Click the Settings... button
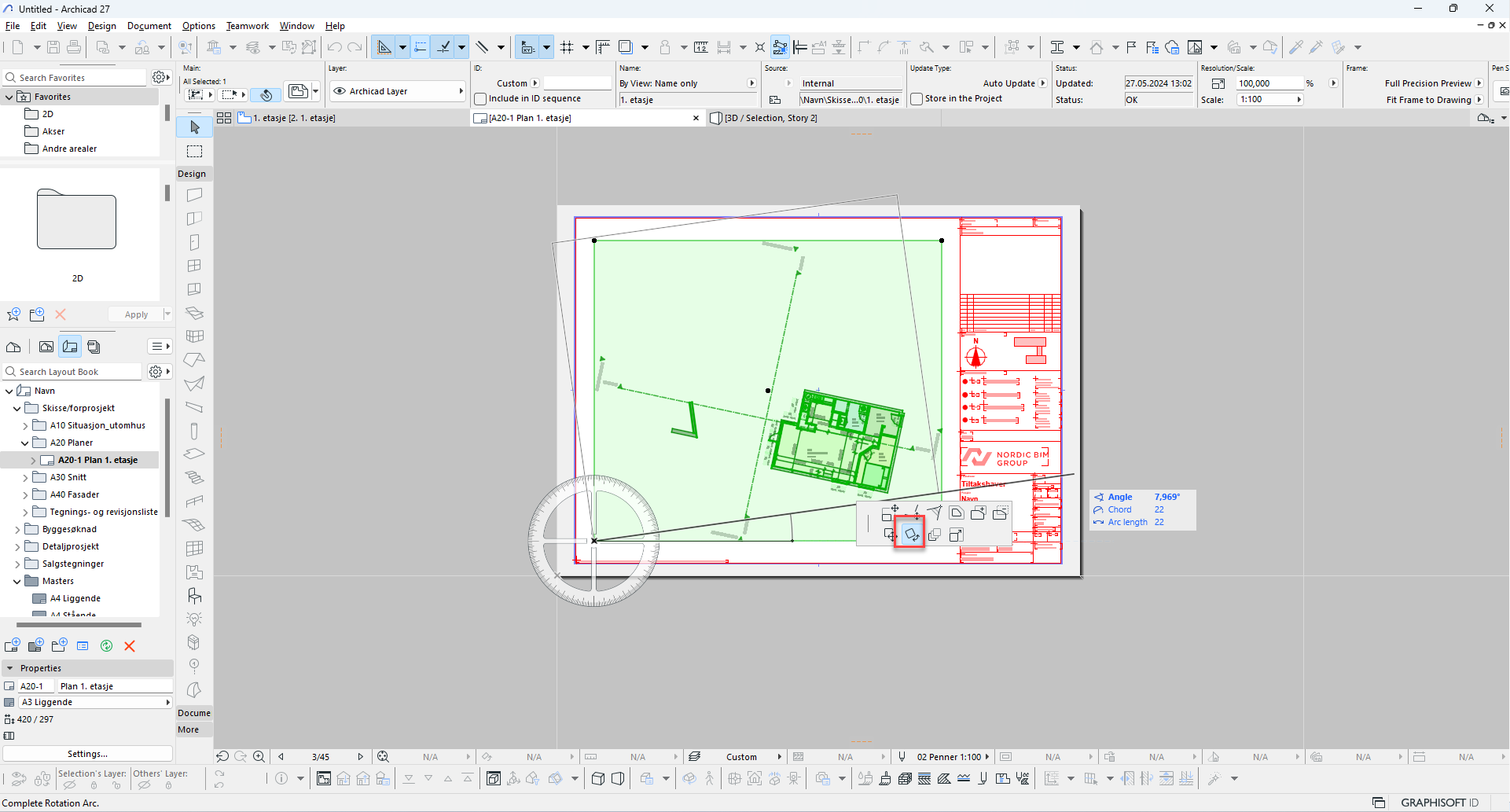Image resolution: width=1510 pixels, height=812 pixels. coord(87,754)
